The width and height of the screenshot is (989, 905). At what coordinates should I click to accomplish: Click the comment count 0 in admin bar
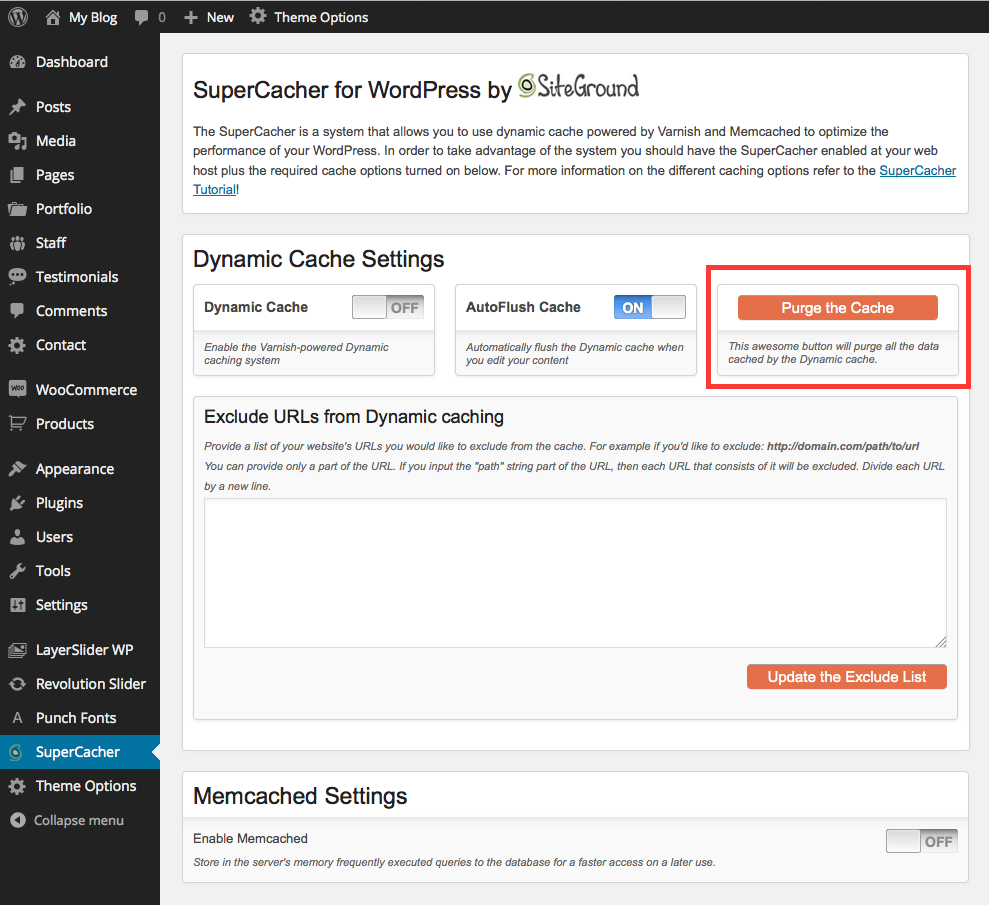(162, 18)
